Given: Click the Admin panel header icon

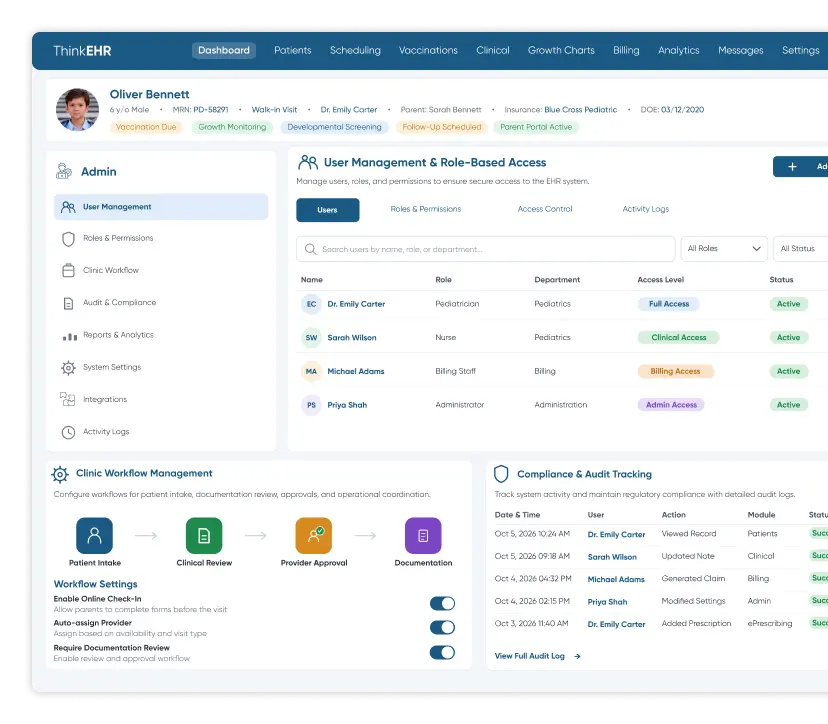Looking at the screenshot, I should [64, 171].
